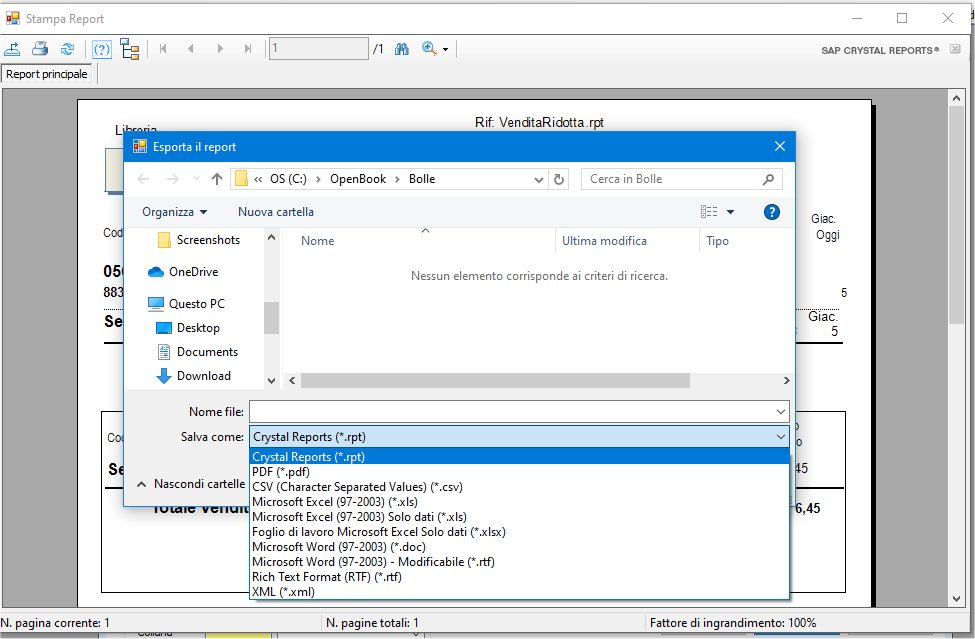This screenshot has width=975, height=639.
Task: Click Nascondi cartelle to hide folders
Action: pyautogui.click(x=191, y=484)
